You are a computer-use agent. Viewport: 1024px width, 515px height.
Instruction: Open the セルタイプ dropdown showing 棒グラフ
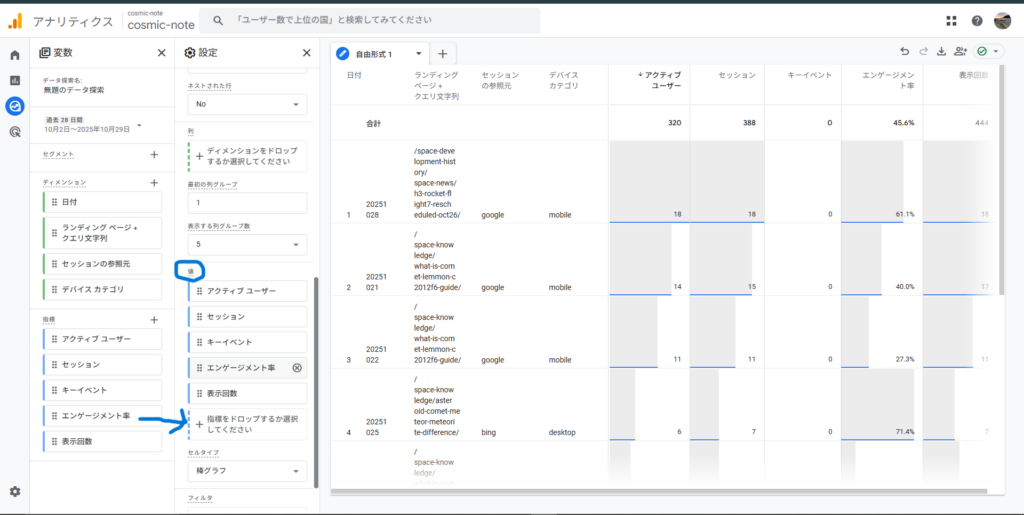point(248,471)
